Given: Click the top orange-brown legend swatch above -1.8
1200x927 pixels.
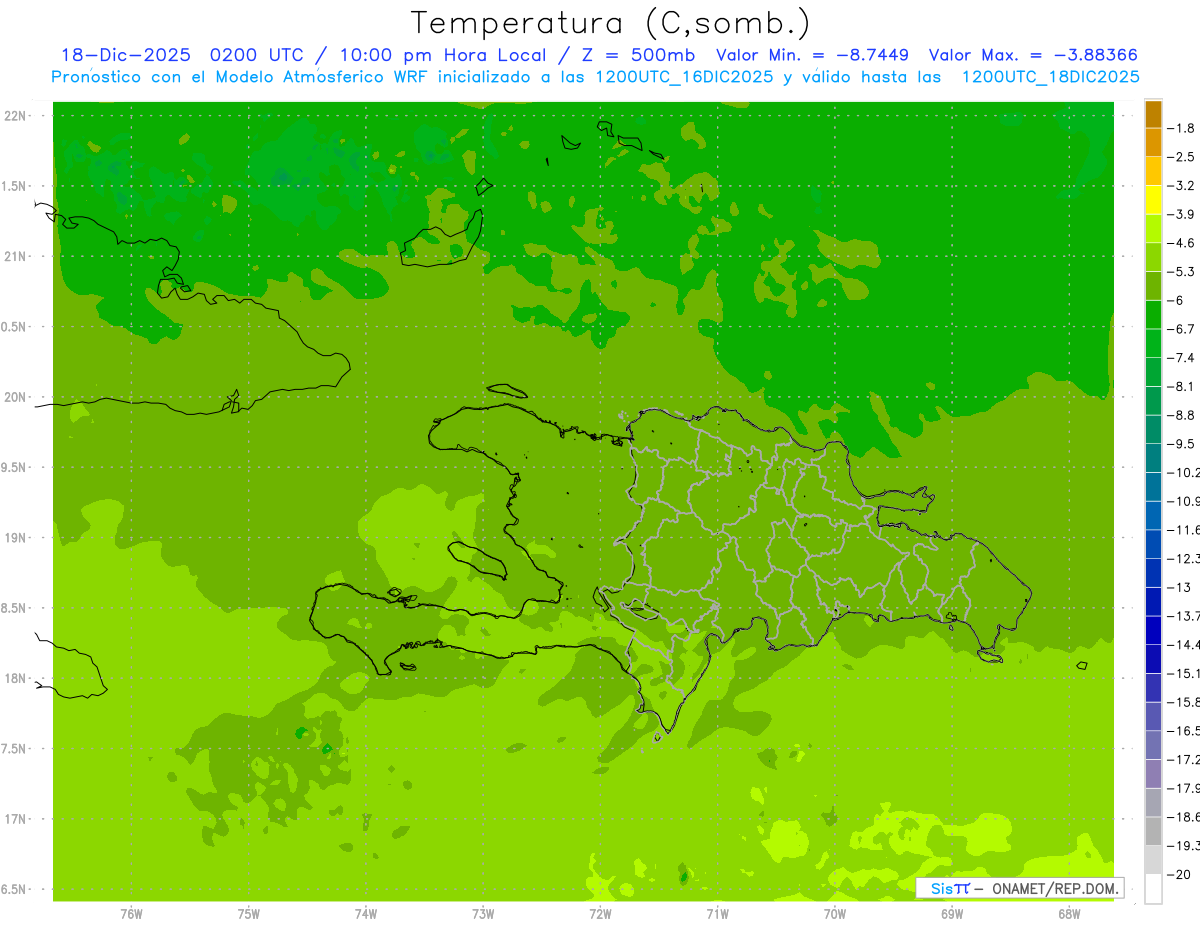Looking at the screenshot, I should point(1153,115).
